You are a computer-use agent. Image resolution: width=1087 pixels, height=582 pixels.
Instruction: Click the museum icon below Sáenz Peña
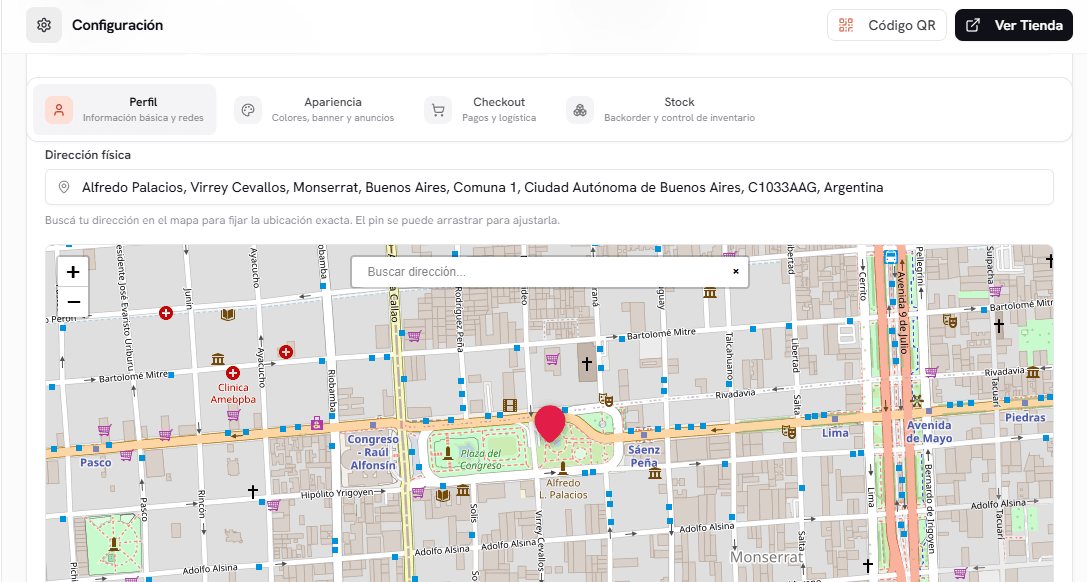point(654,474)
